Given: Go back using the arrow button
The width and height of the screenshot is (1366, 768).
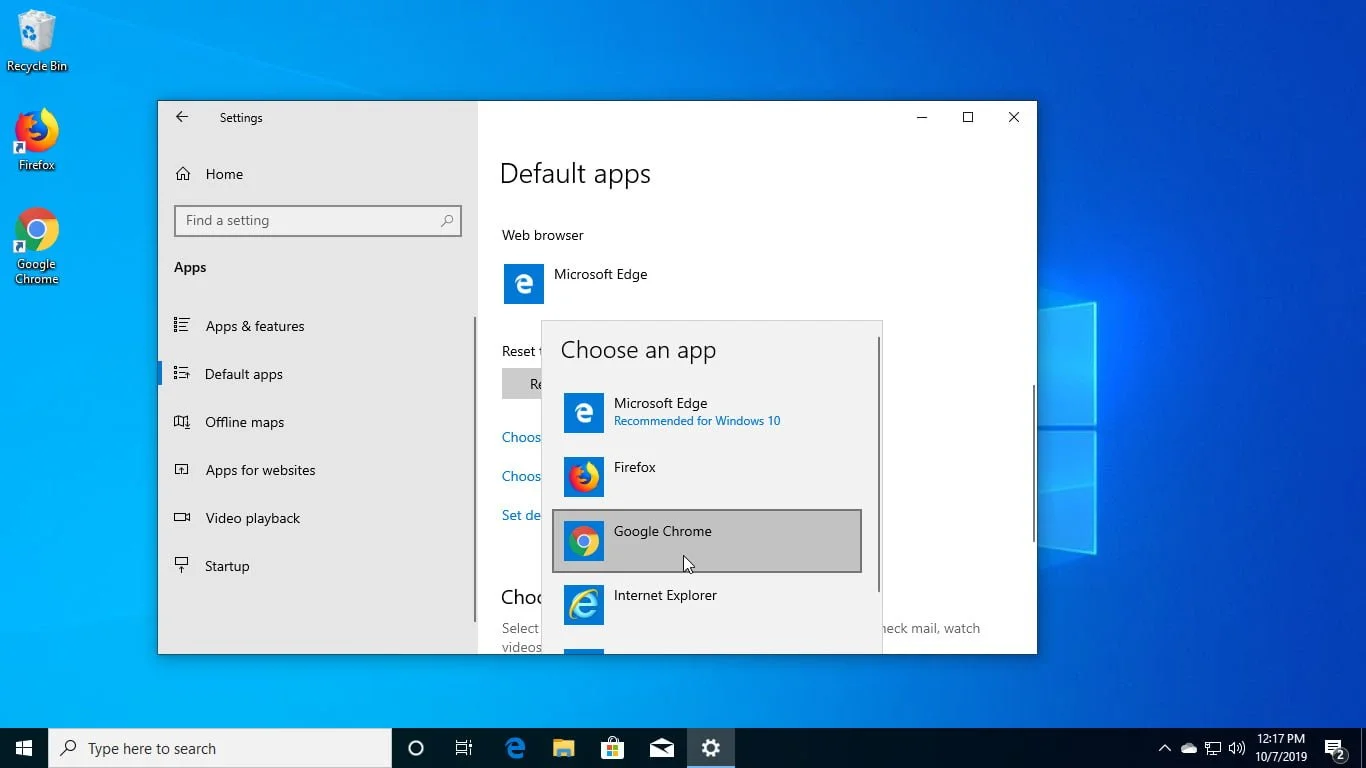Looking at the screenshot, I should tap(182, 117).
